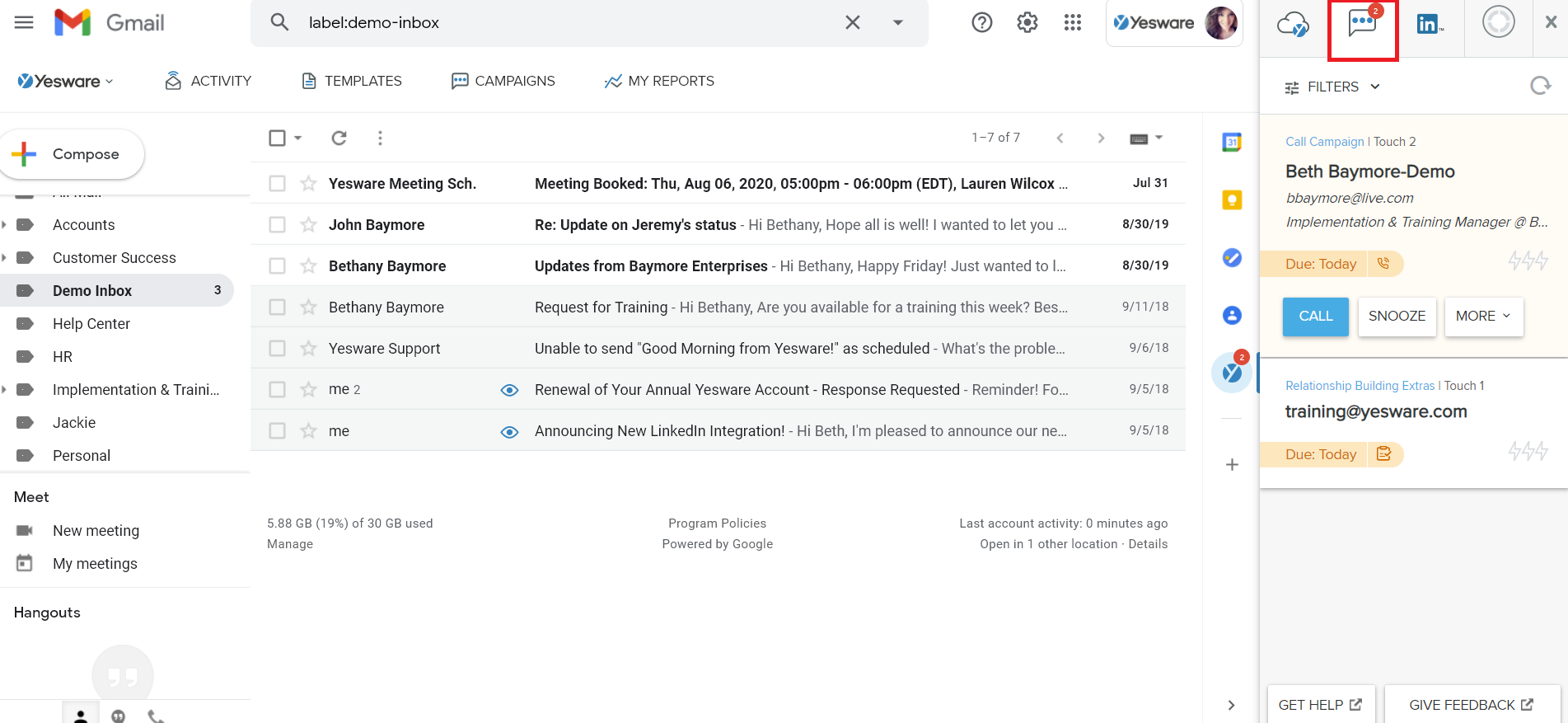
Task: Open Gmail settings gear
Action: pyautogui.click(x=1027, y=22)
